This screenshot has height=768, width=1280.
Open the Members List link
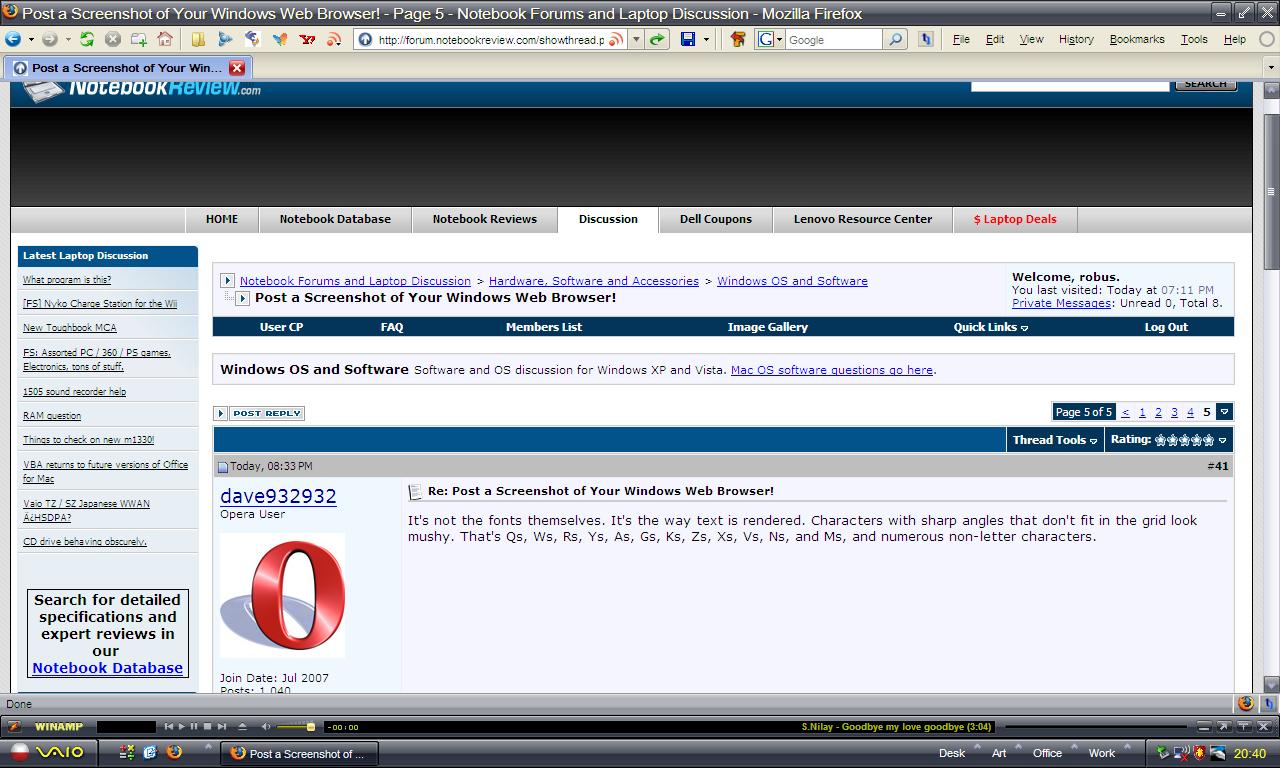pos(544,327)
